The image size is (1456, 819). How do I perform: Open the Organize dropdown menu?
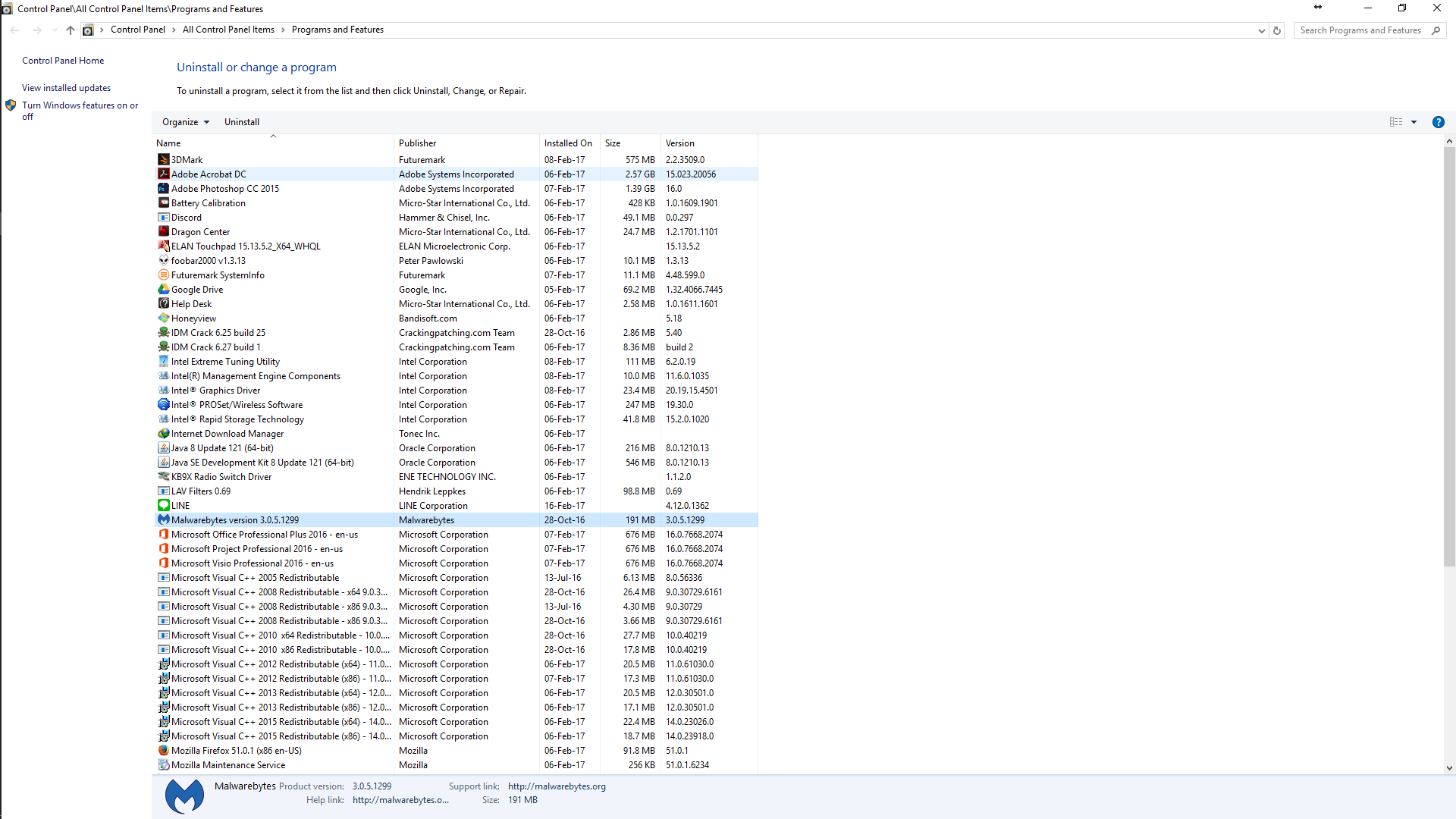tap(185, 122)
